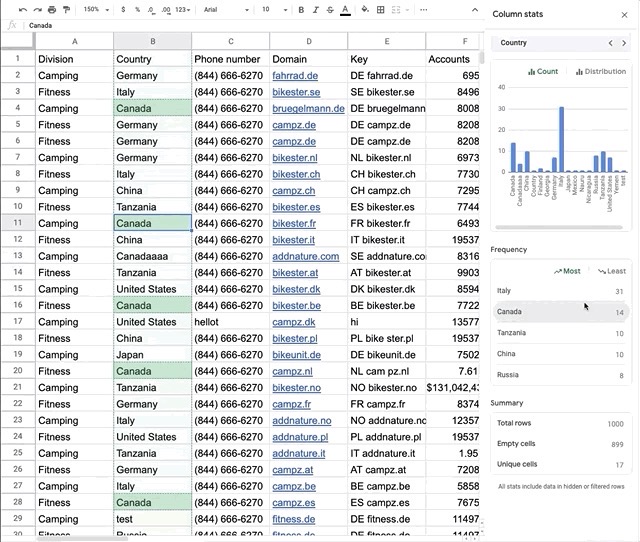Switch frequency list to Most
Viewport: 640px width, 542px height.
click(566, 271)
